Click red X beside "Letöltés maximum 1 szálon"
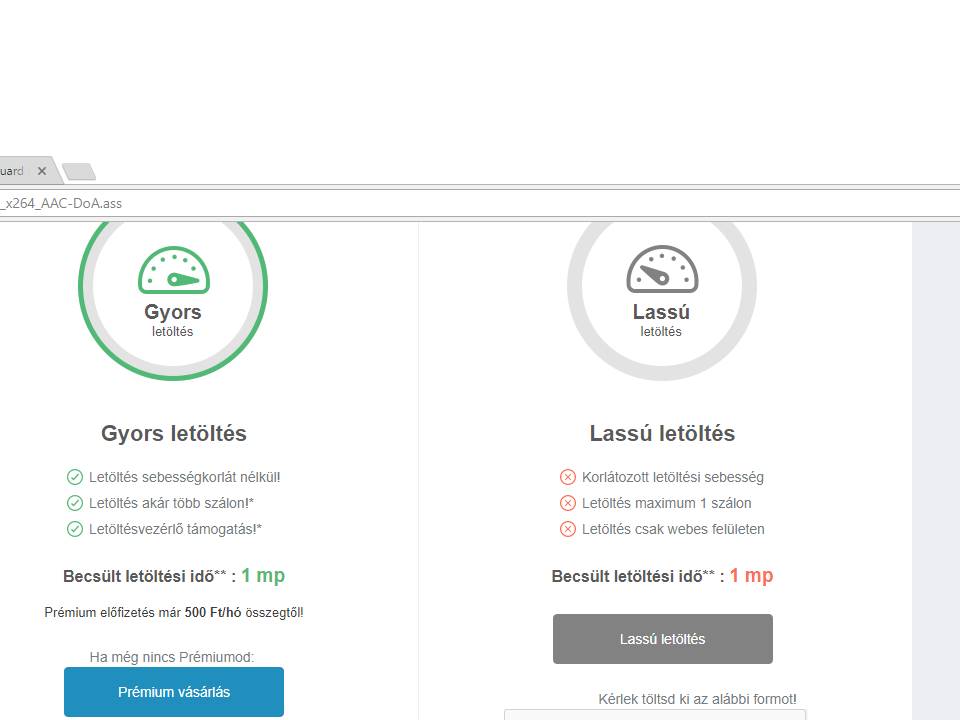 coord(568,503)
